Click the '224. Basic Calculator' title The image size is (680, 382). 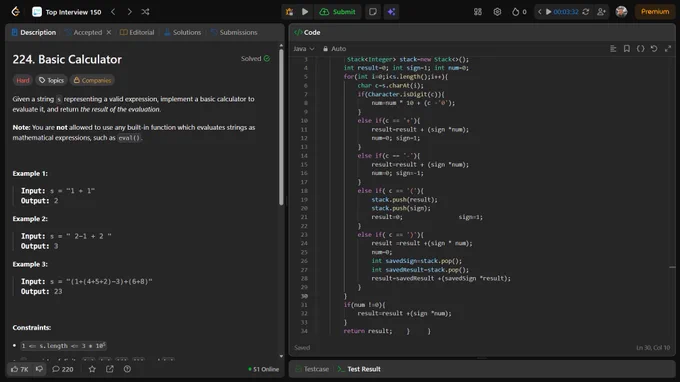tap(67, 59)
